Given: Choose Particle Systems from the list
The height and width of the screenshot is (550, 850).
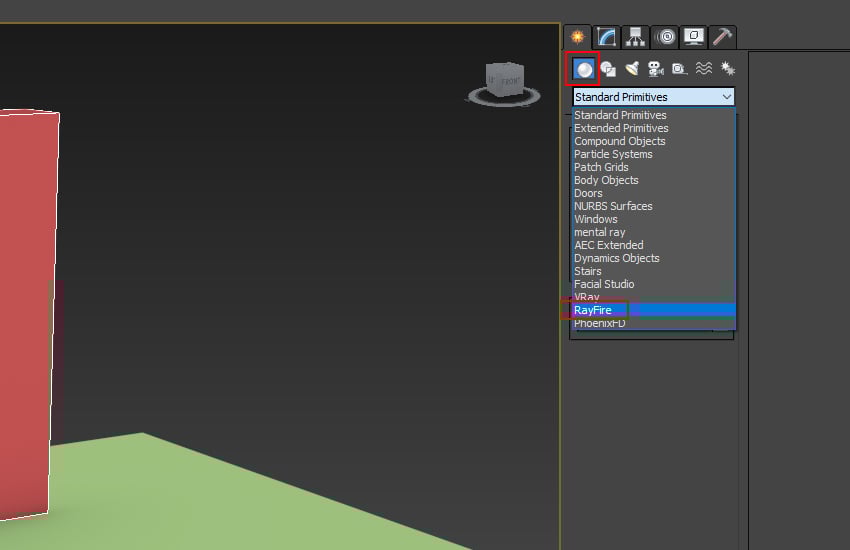Looking at the screenshot, I should pyautogui.click(x=654, y=154).
